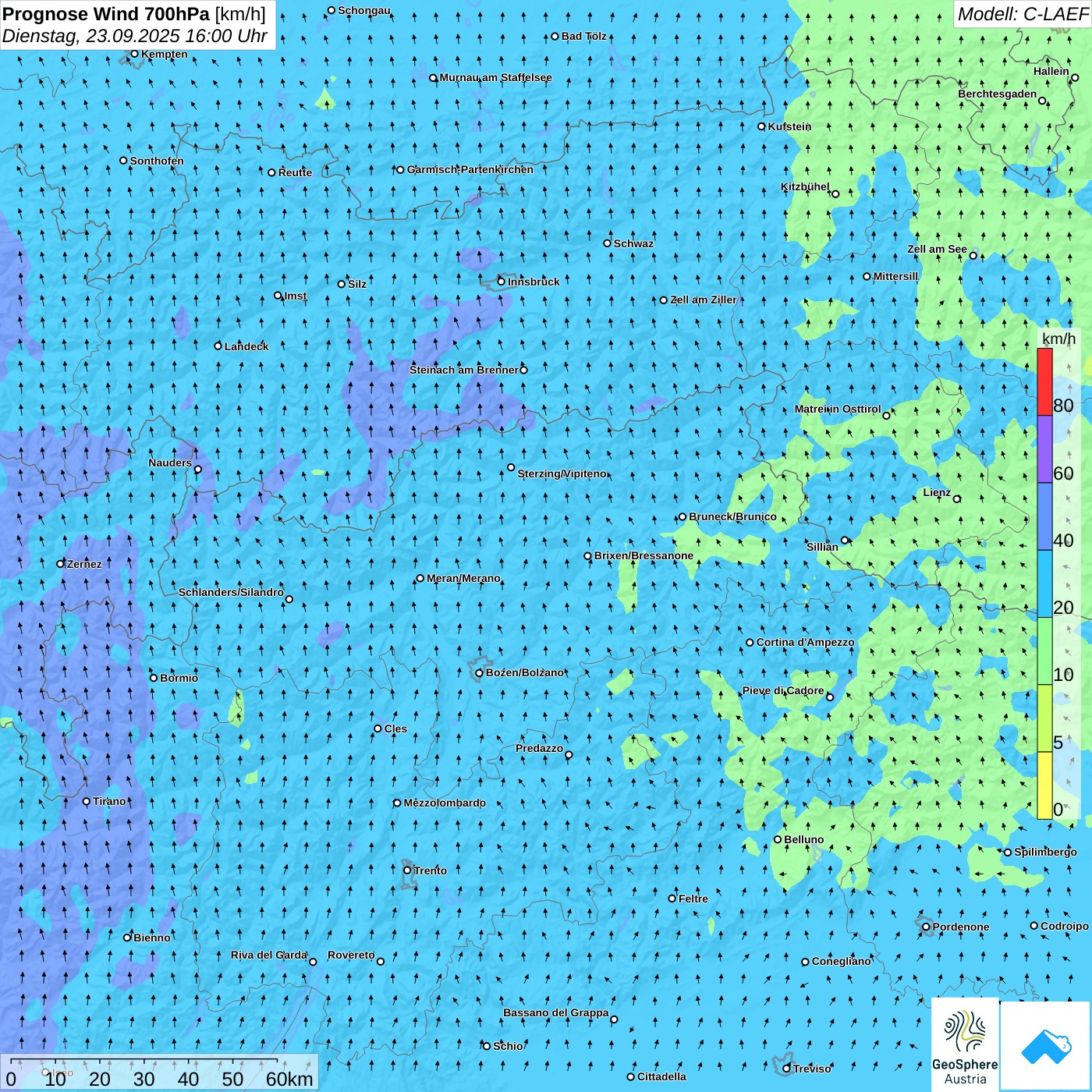Click the 'Bienno' label
The image size is (1092, 1092).
click(152, 938)
